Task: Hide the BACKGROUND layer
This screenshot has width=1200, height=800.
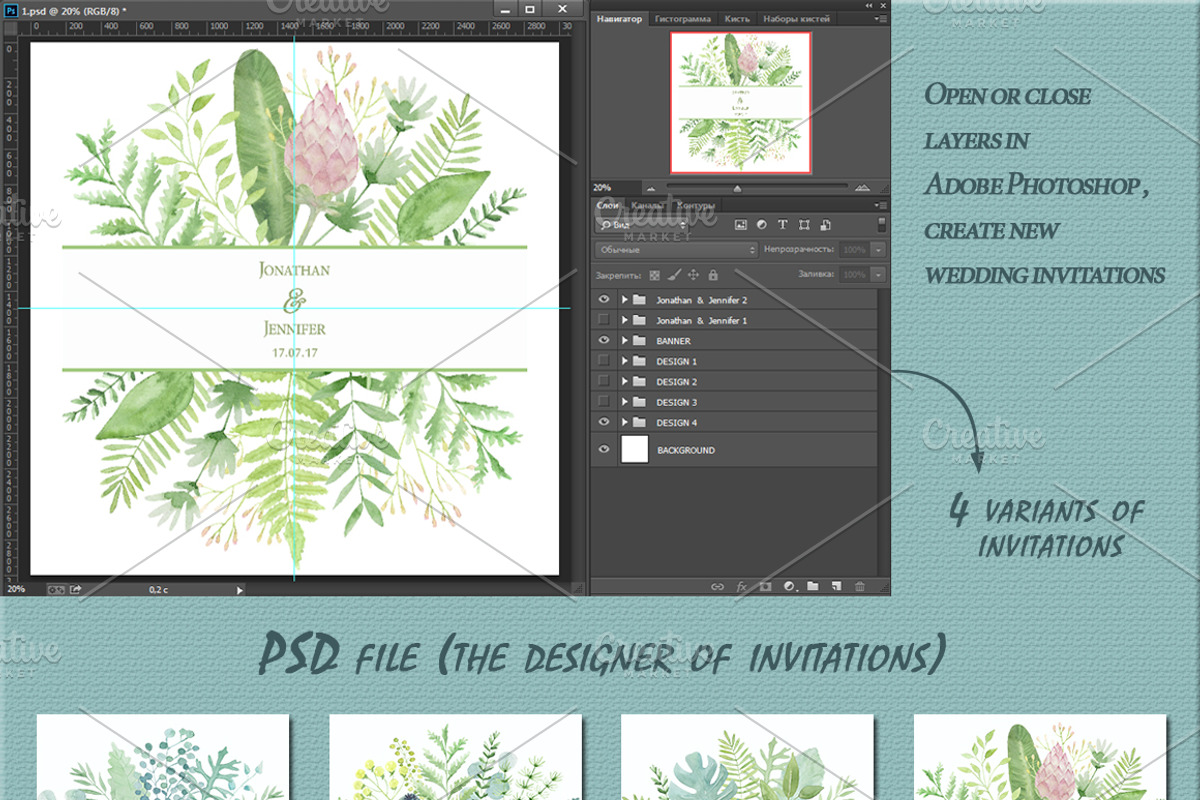Action: pos(603,450)
